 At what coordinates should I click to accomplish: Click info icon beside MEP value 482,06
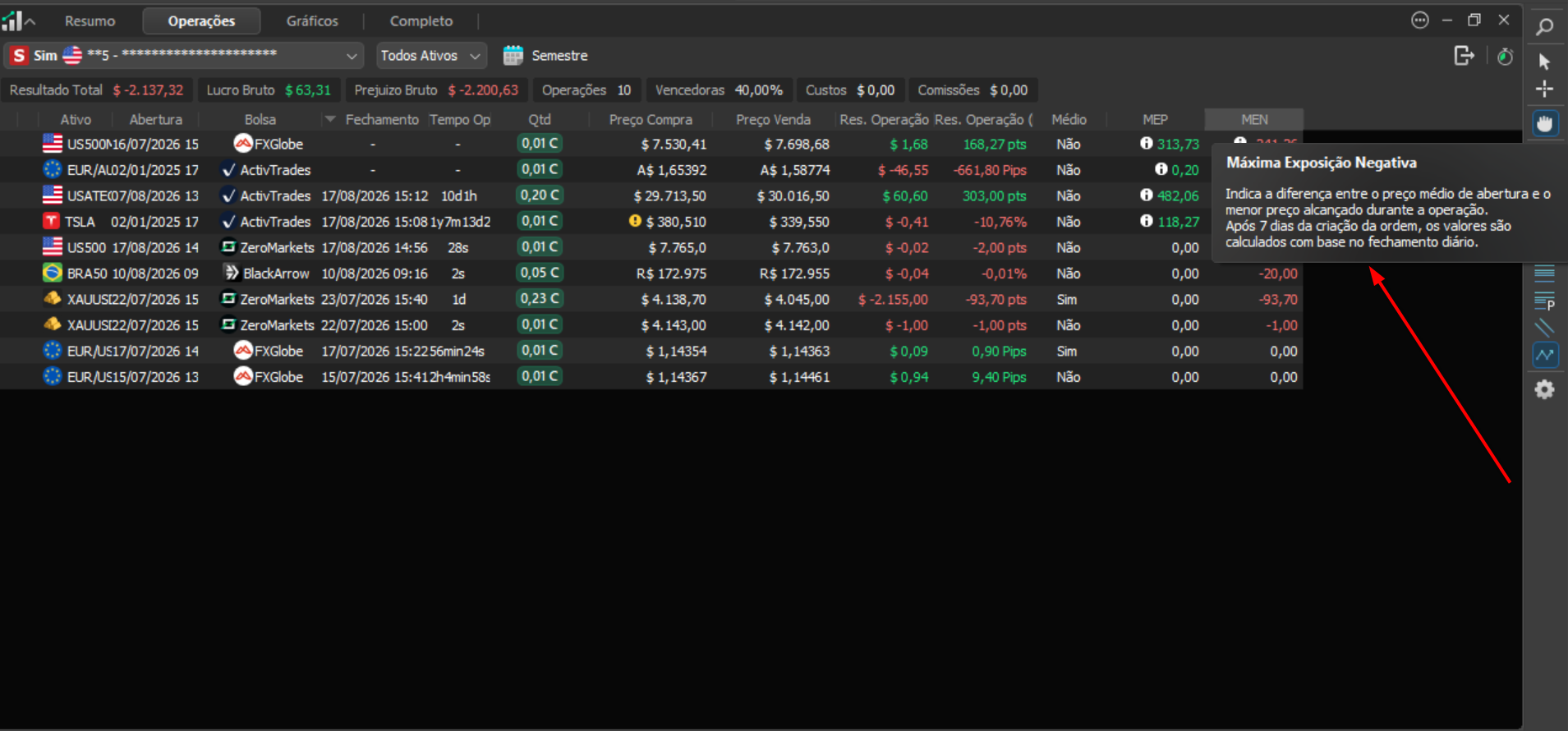[1147, 195]
